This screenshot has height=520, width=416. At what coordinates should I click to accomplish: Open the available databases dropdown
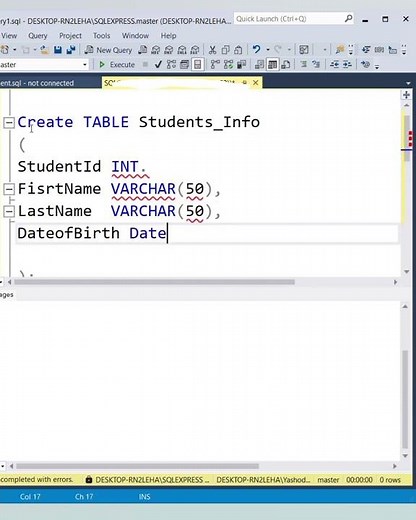point(85,64)
